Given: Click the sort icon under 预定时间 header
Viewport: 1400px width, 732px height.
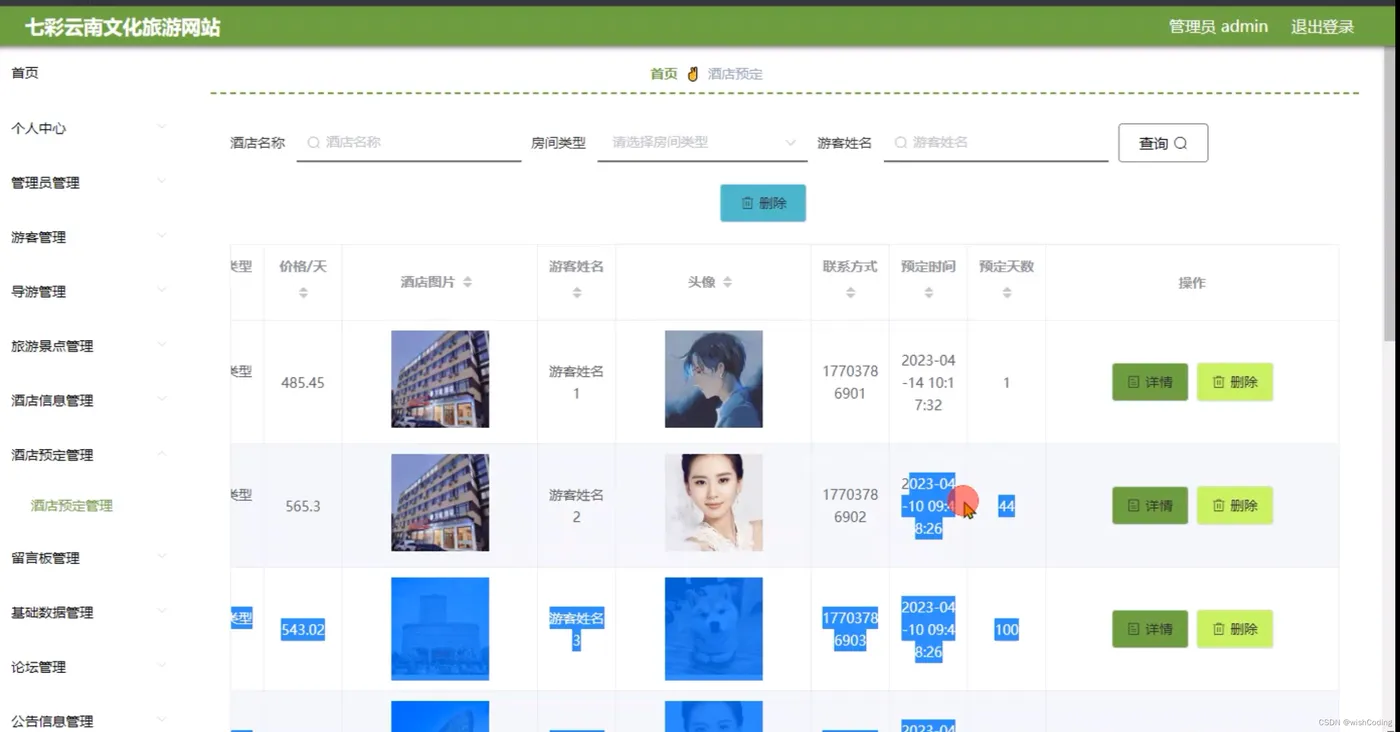Looking at the screenshot, I should [928, 293].
